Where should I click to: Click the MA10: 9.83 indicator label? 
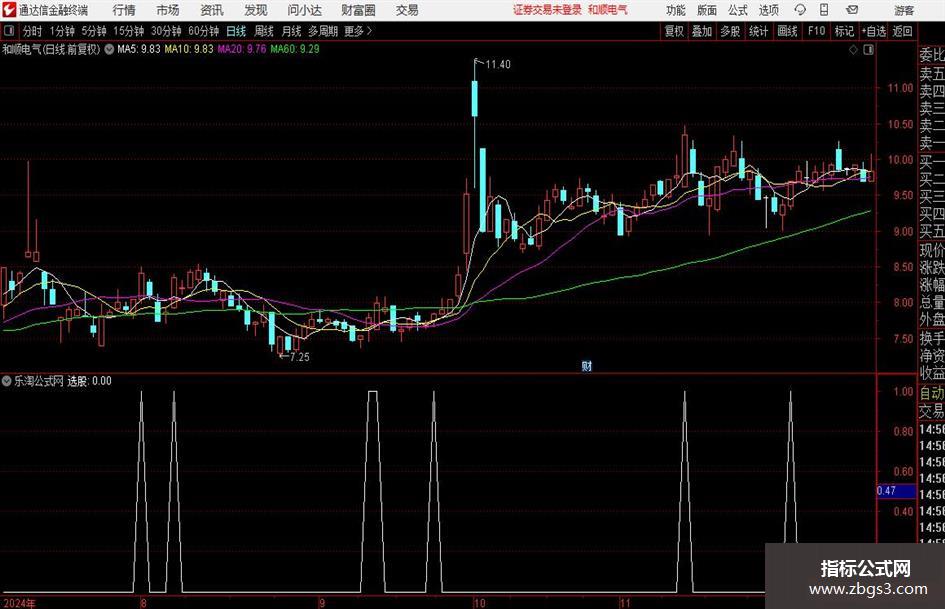189,49
